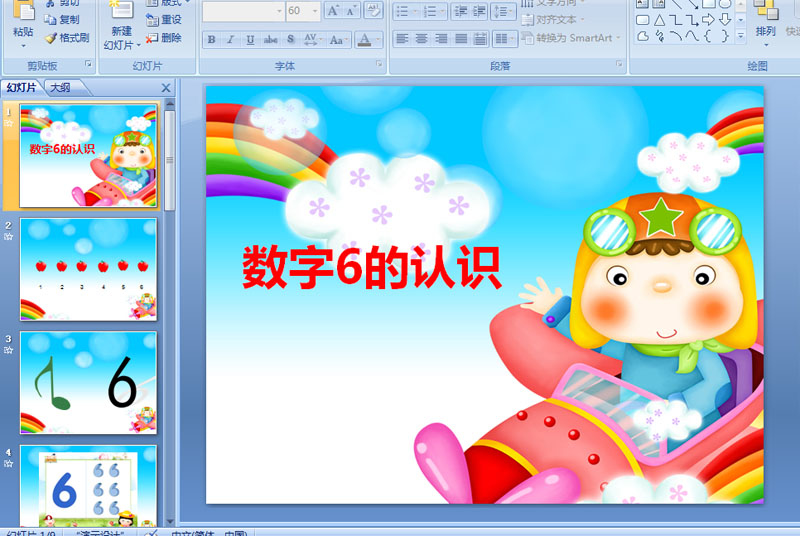Toggle Underline formatting button
The image size is (800, 536).
point(250,40)
